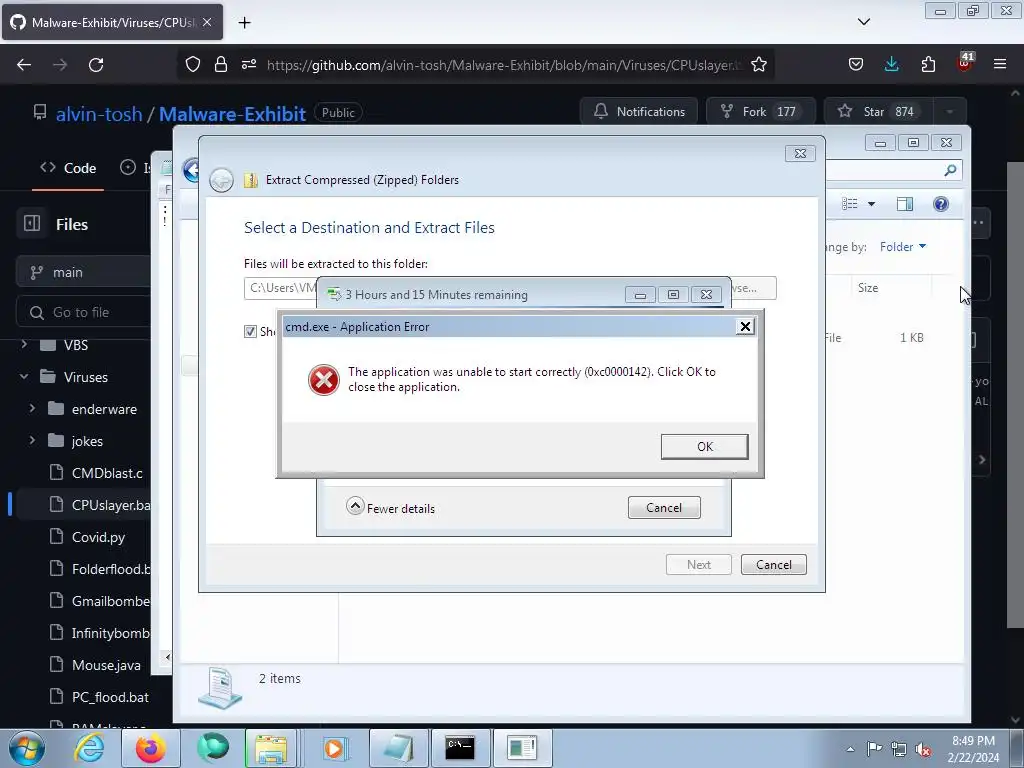Reload the page in Firefox
1024x768 pixels.
(x=96, y=65)
